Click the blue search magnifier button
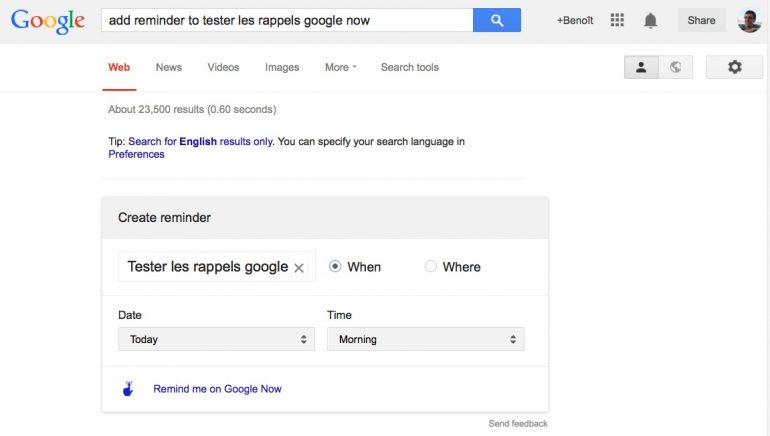The width and height of the screenshot is (770, 436). pos(496,20)
